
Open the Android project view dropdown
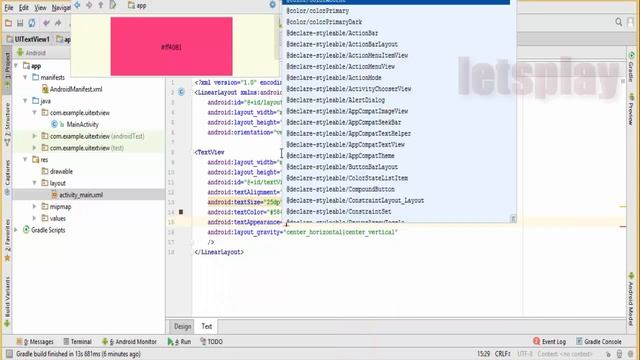click(31, 53)
